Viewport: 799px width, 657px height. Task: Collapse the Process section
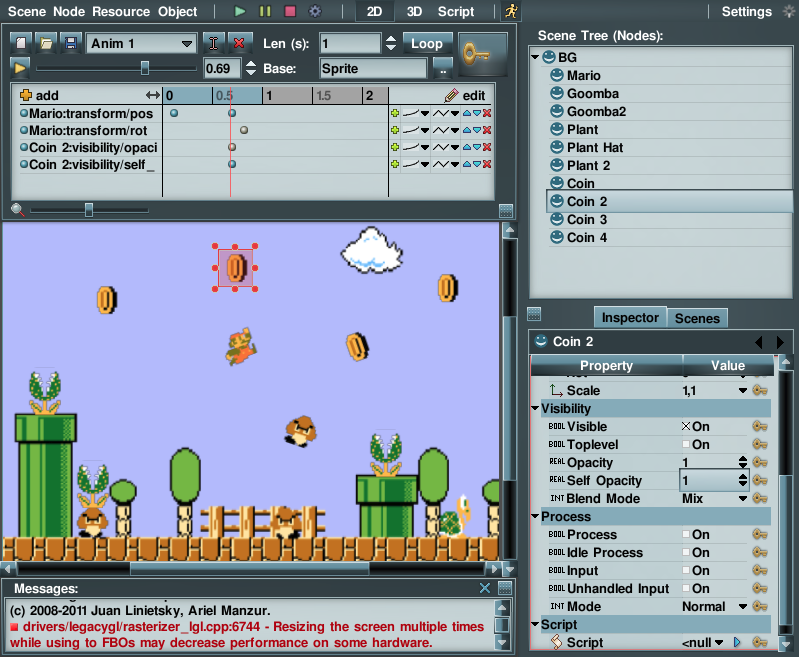tap(535, 516)
